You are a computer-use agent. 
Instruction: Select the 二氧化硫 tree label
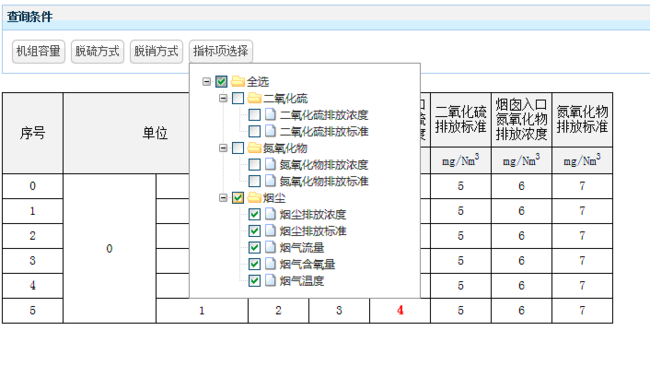click(285, 99)
